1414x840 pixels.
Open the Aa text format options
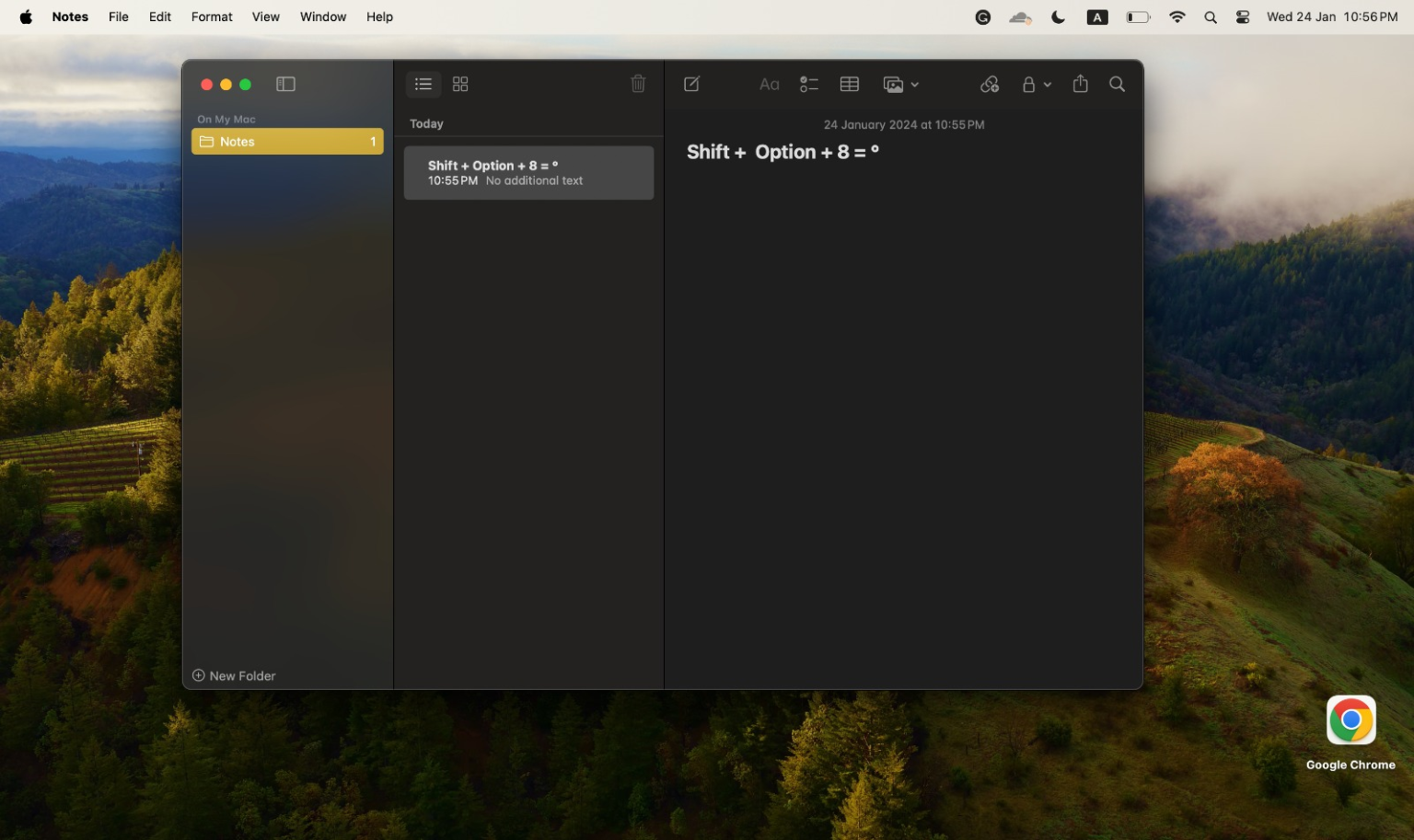pos(770,85)
